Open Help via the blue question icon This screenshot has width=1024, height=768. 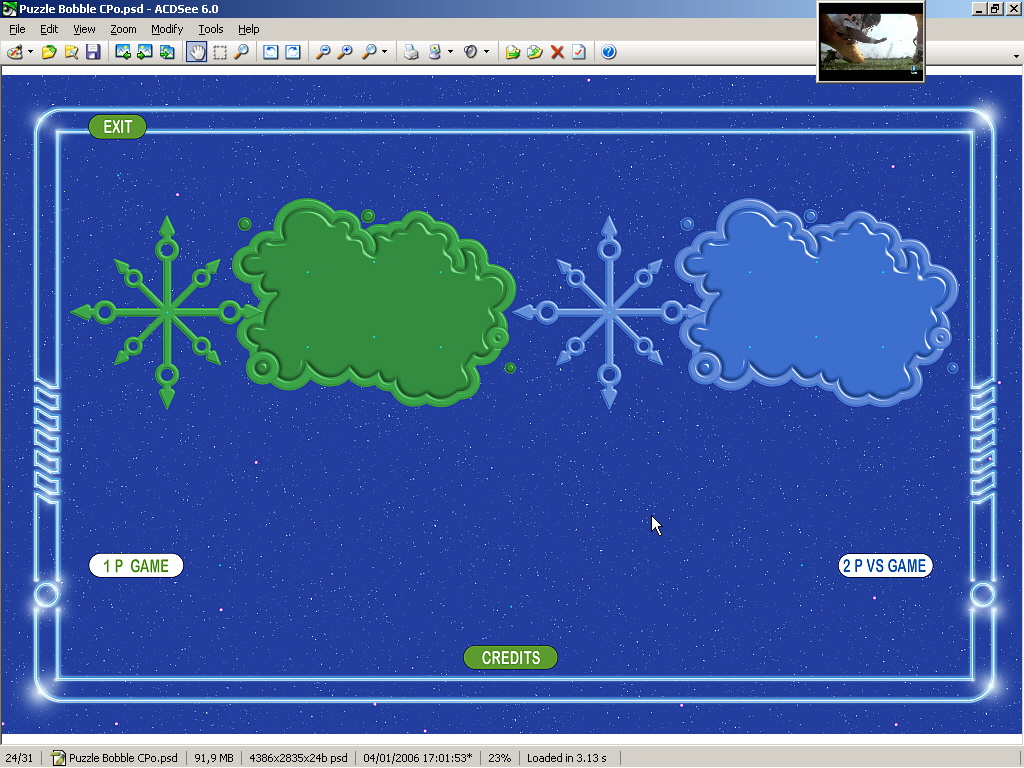click(609, 52)
